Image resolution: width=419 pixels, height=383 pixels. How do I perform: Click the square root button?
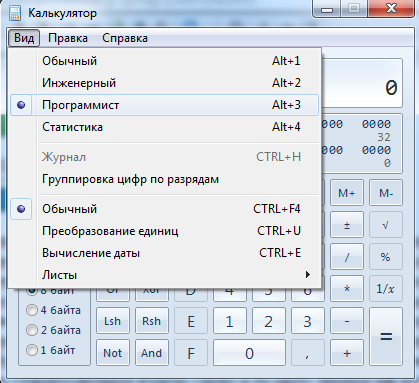[x=386, y=225]
